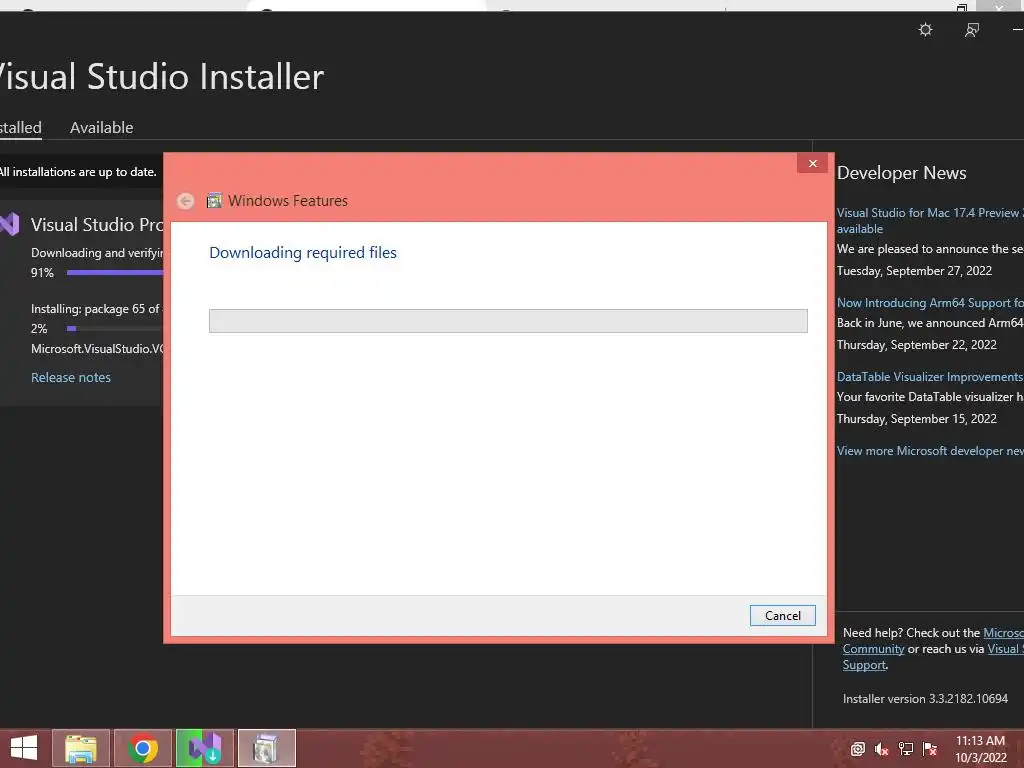Open the feedback icon in the installer
The image size is (1024, 768).
(x=972, y=30)
